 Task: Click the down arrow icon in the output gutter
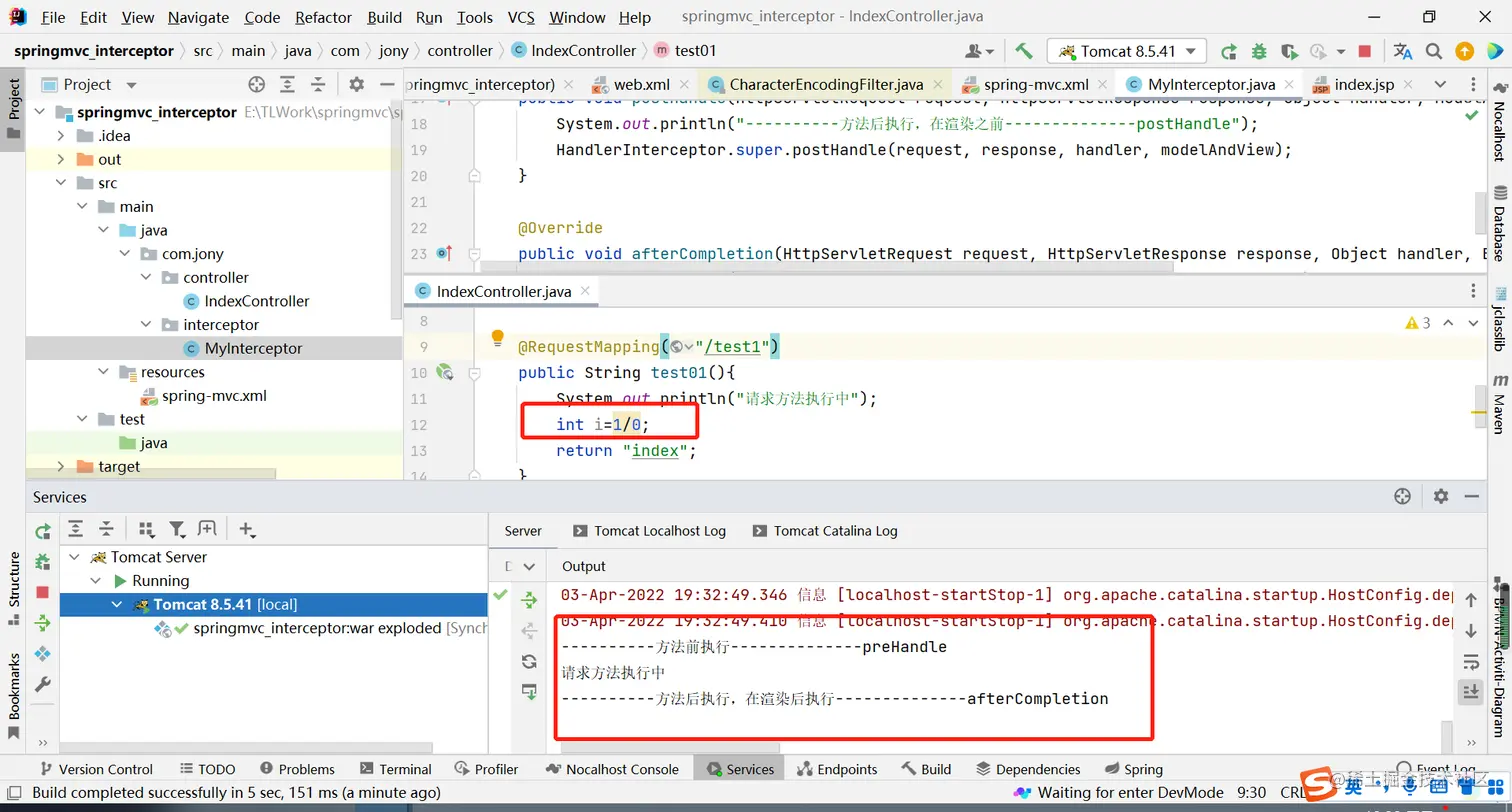pyautogui.click(x=1470, y=631)
